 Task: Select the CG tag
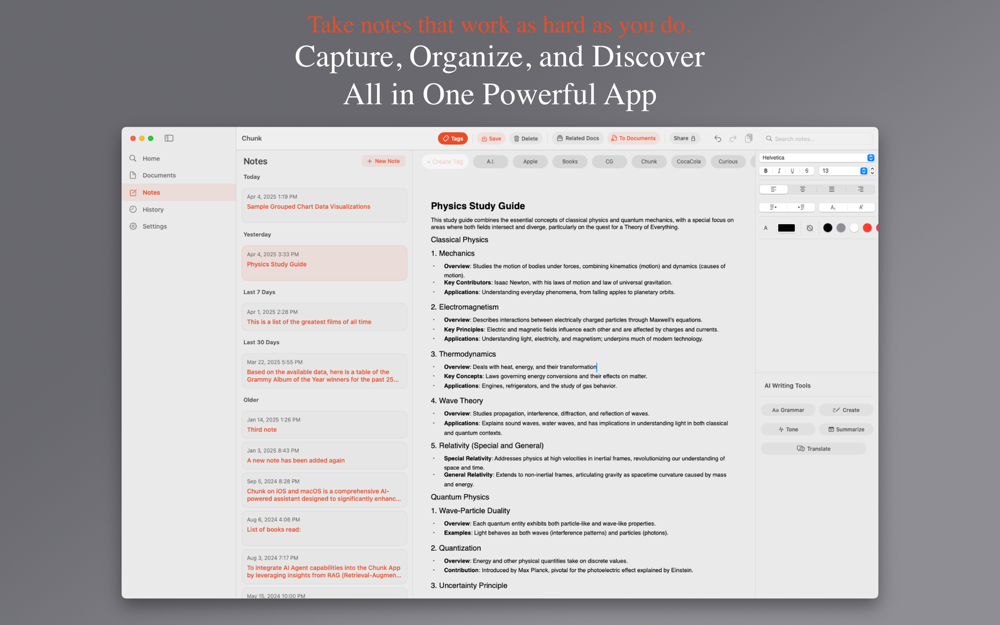coord(610,162)
